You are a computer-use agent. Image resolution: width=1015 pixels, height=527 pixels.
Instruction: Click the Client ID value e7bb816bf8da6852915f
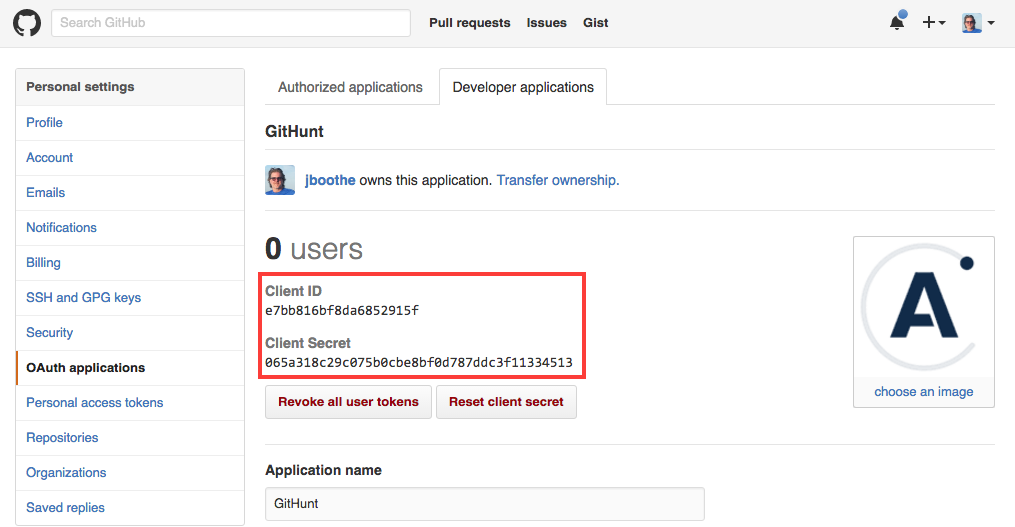click(x=342, y=311)
